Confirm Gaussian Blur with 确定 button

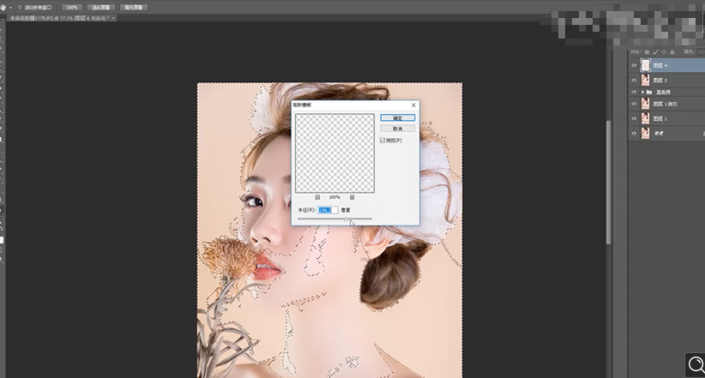pos(397,118)
